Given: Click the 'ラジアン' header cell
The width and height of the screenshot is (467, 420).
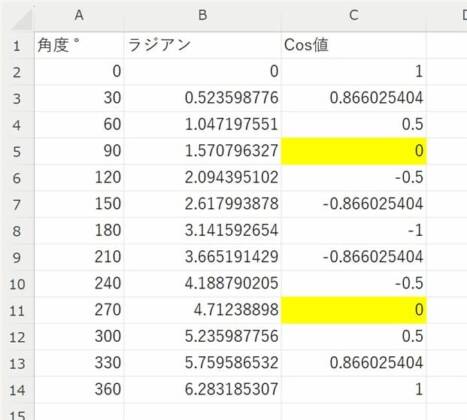Looking at the screenshot, I should [x=202, y=45].
